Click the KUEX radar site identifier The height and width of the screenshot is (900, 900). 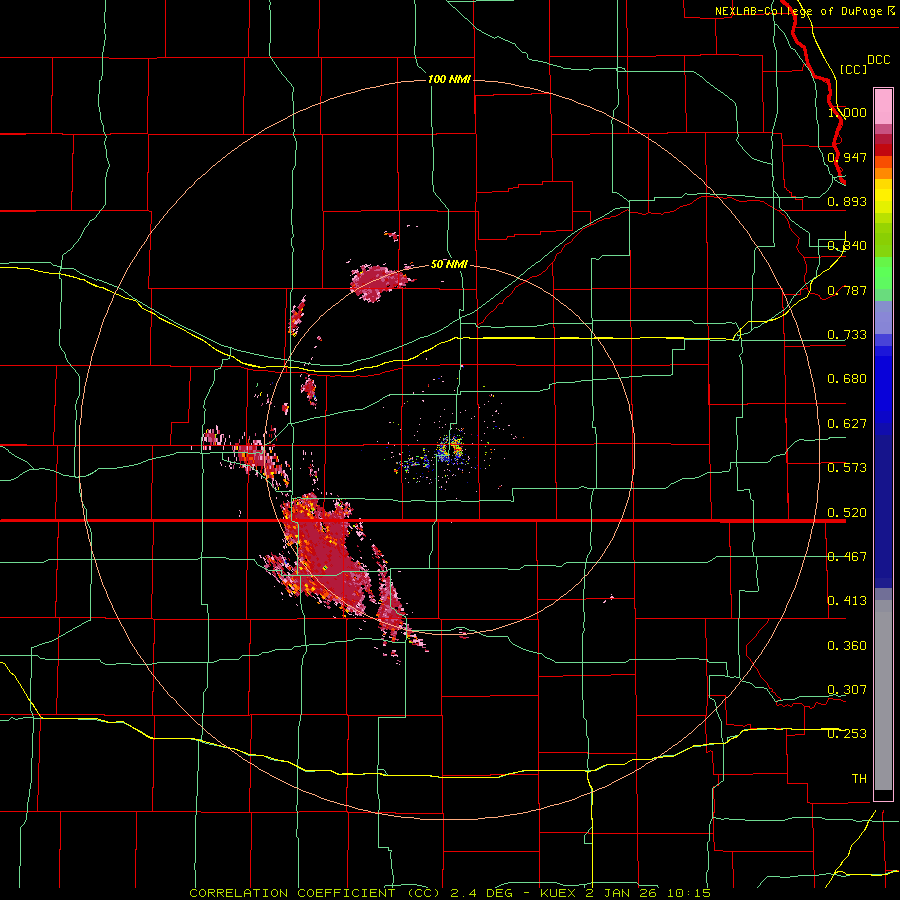pos(558,893)
